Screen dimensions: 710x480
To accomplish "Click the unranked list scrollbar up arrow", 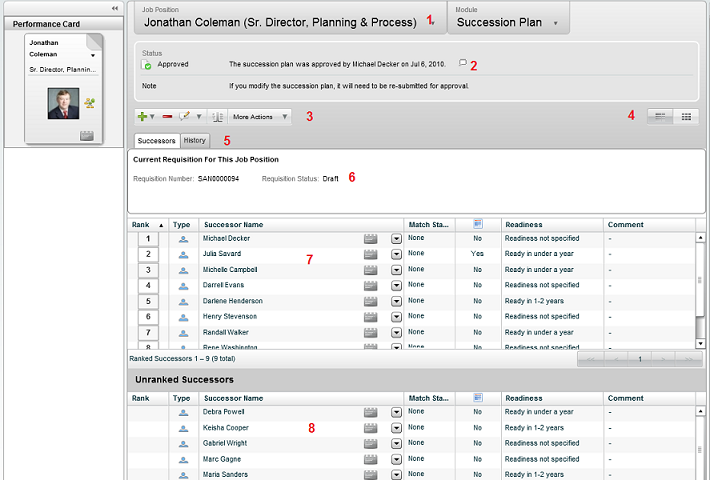I will point(700,411).
